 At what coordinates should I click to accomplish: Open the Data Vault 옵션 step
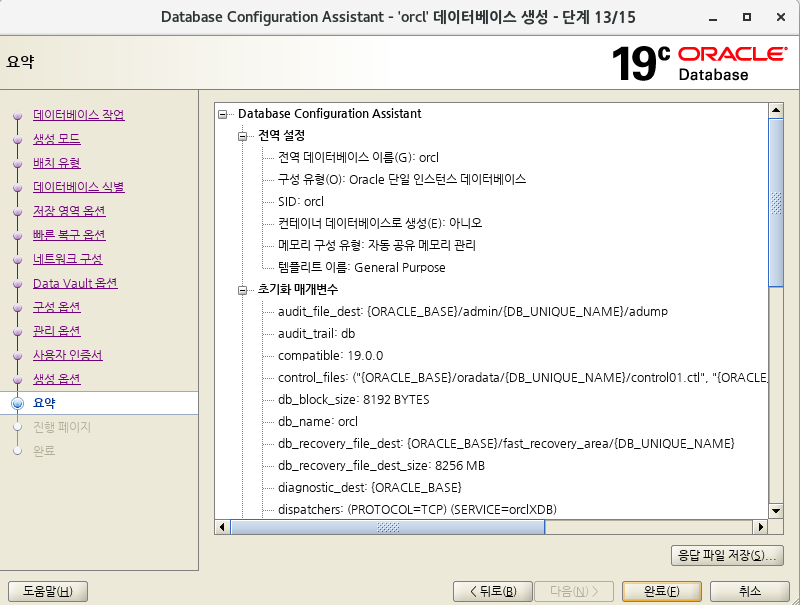[75, 283]
